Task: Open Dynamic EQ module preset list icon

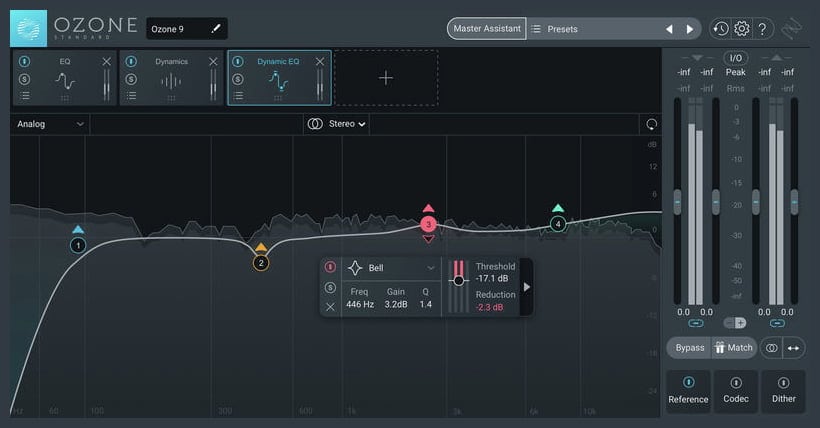Action: coord(238,96)
